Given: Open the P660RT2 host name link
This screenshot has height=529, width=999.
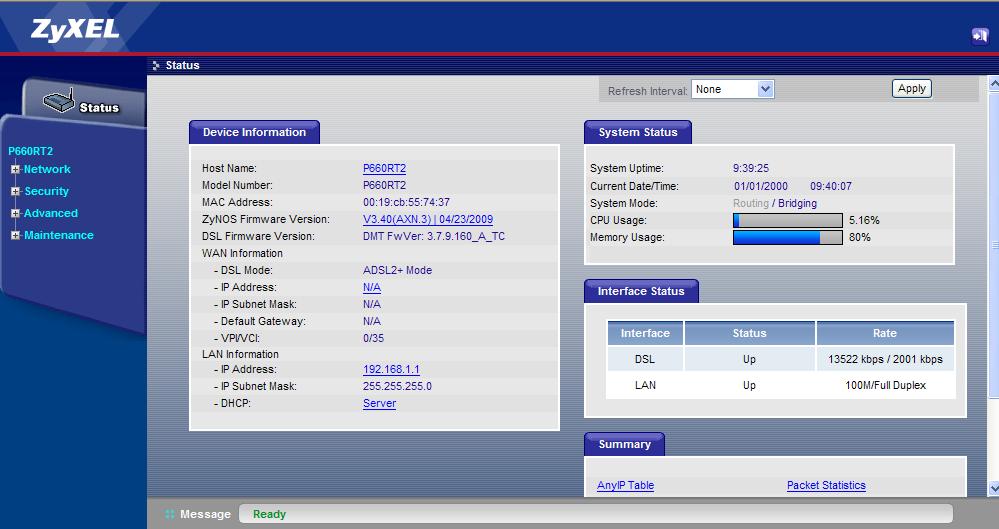Looking at the screenshot, I should pyautogui.click(x=384, y=168).
